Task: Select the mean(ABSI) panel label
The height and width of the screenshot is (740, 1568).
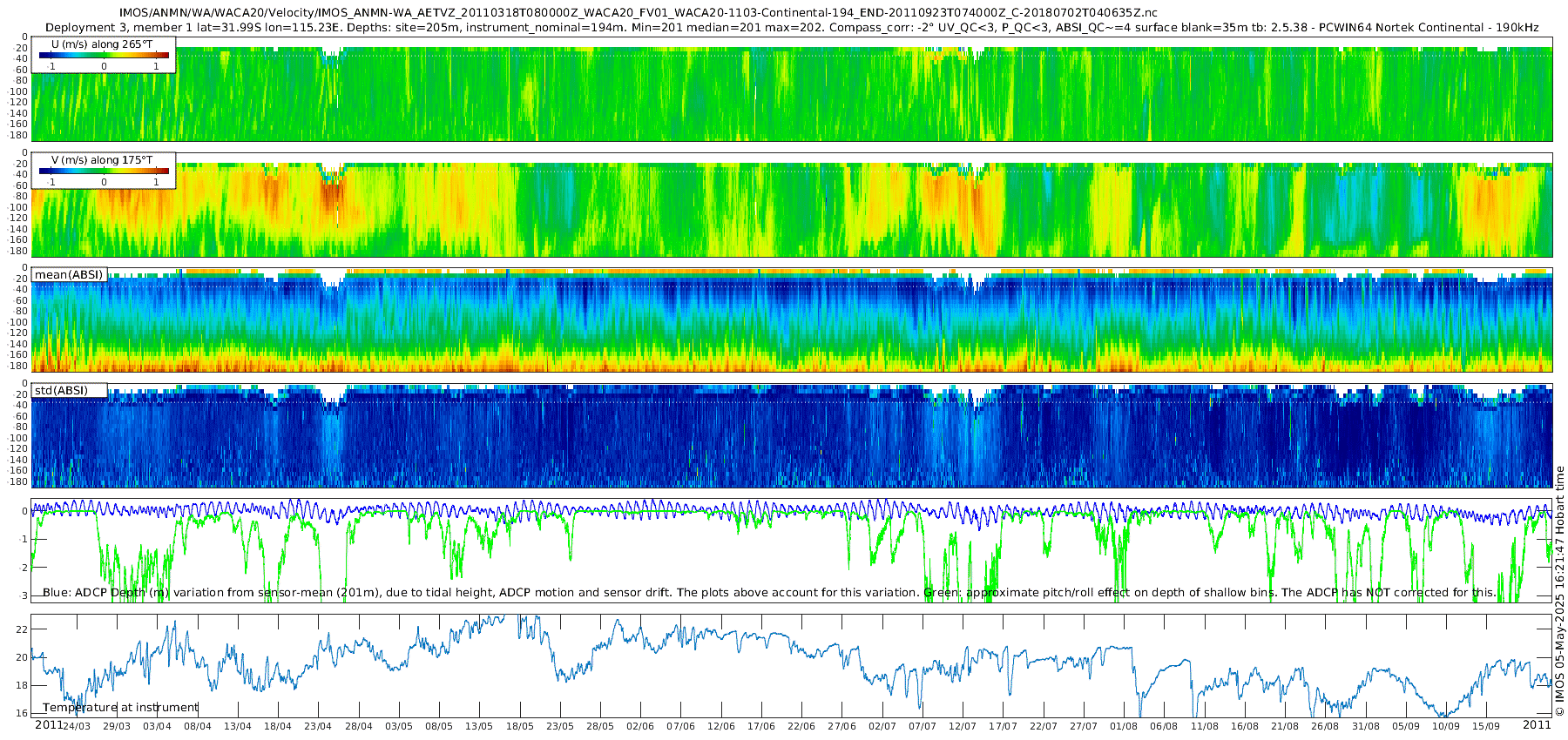Action: click(x=69, y=275)
